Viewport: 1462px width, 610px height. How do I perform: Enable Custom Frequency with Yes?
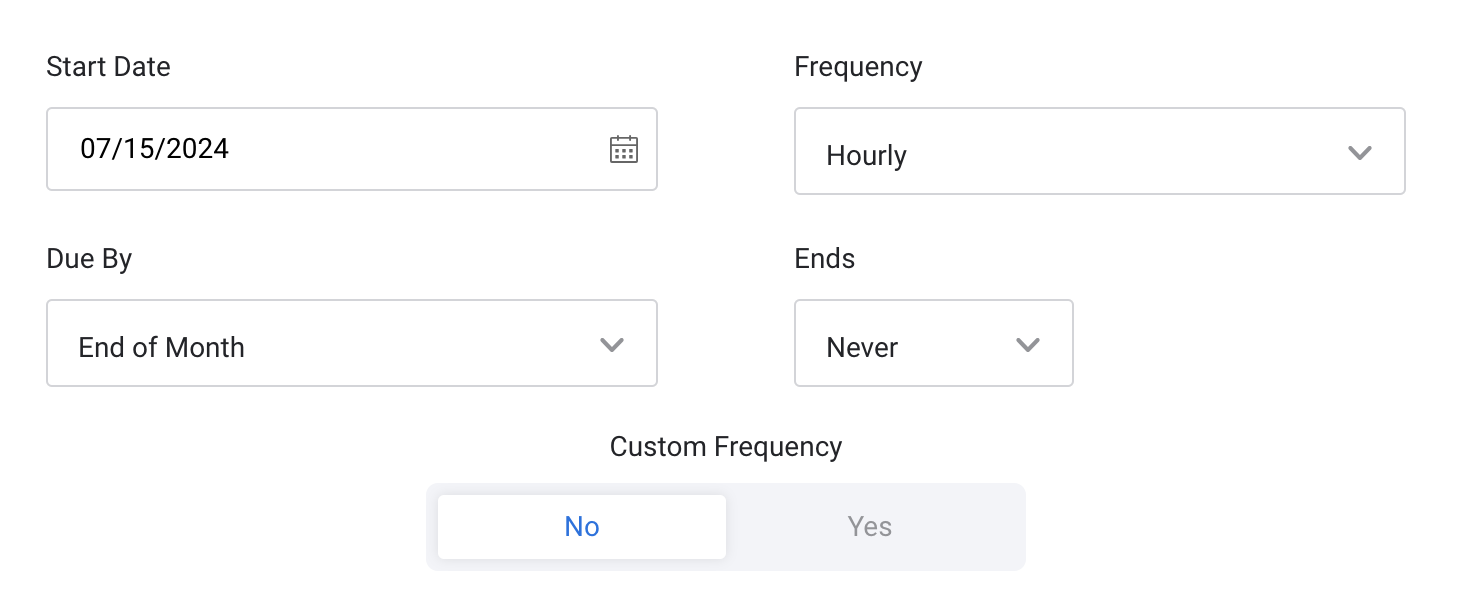click(870, 527)
